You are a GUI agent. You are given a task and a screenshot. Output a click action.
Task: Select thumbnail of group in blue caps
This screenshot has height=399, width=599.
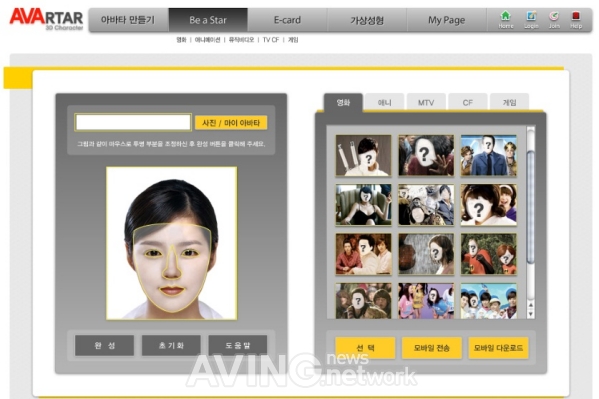pos(489,301)
